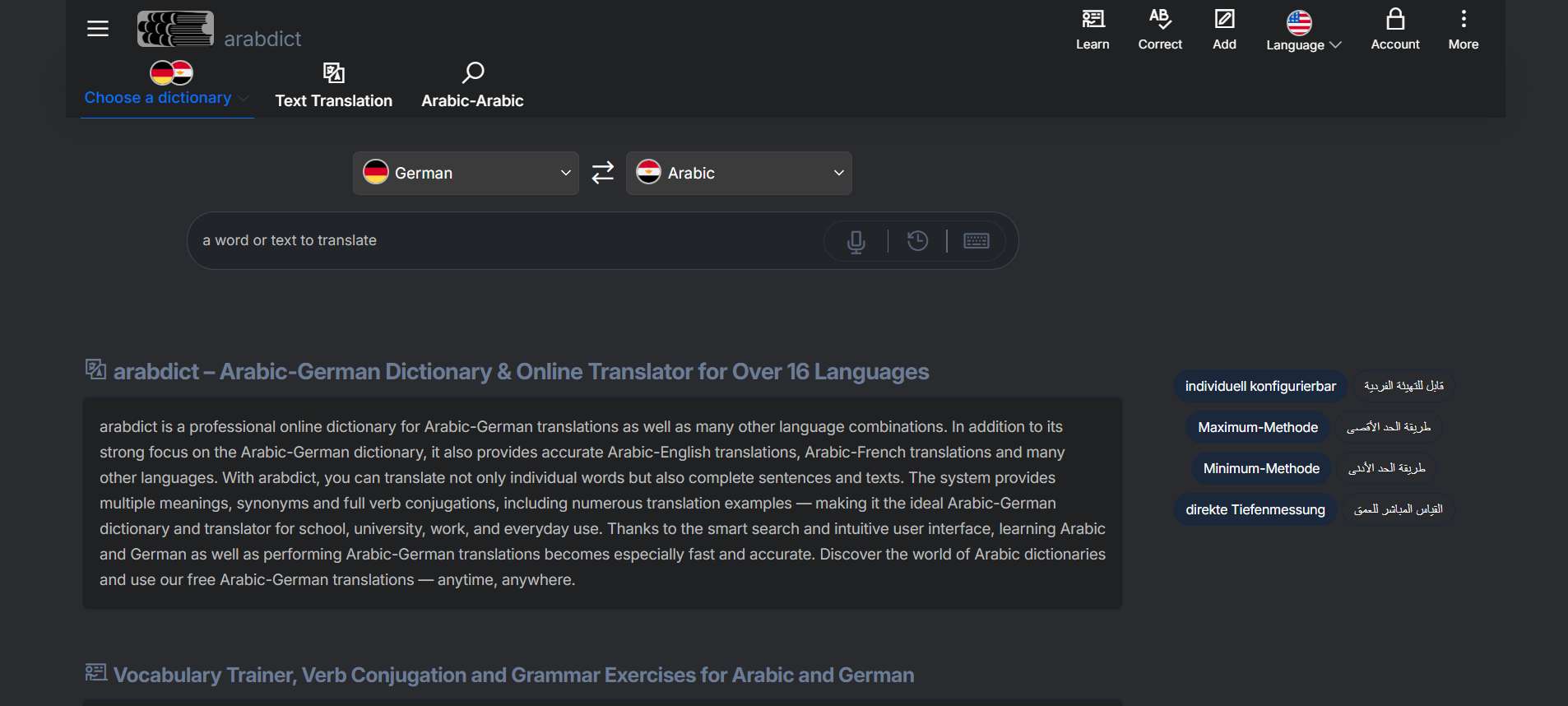
Task: Click the Arabic tag next to 'Maximum-Methode'
Action: (1389, 427)
